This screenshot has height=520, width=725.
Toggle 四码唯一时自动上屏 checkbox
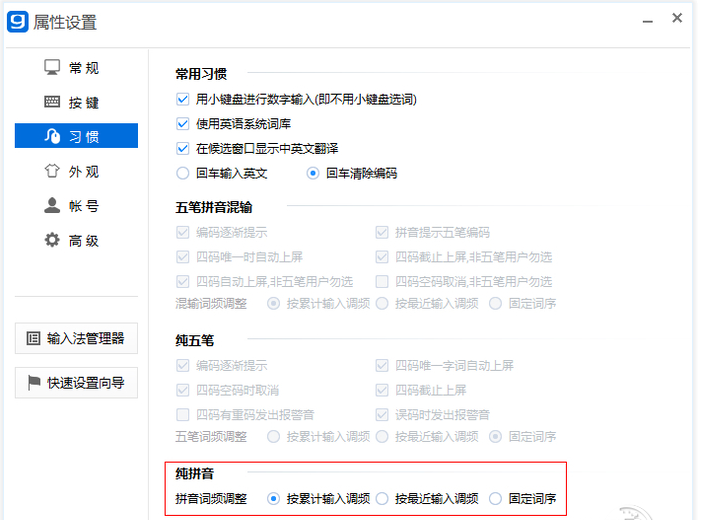(x=183, y=257)
